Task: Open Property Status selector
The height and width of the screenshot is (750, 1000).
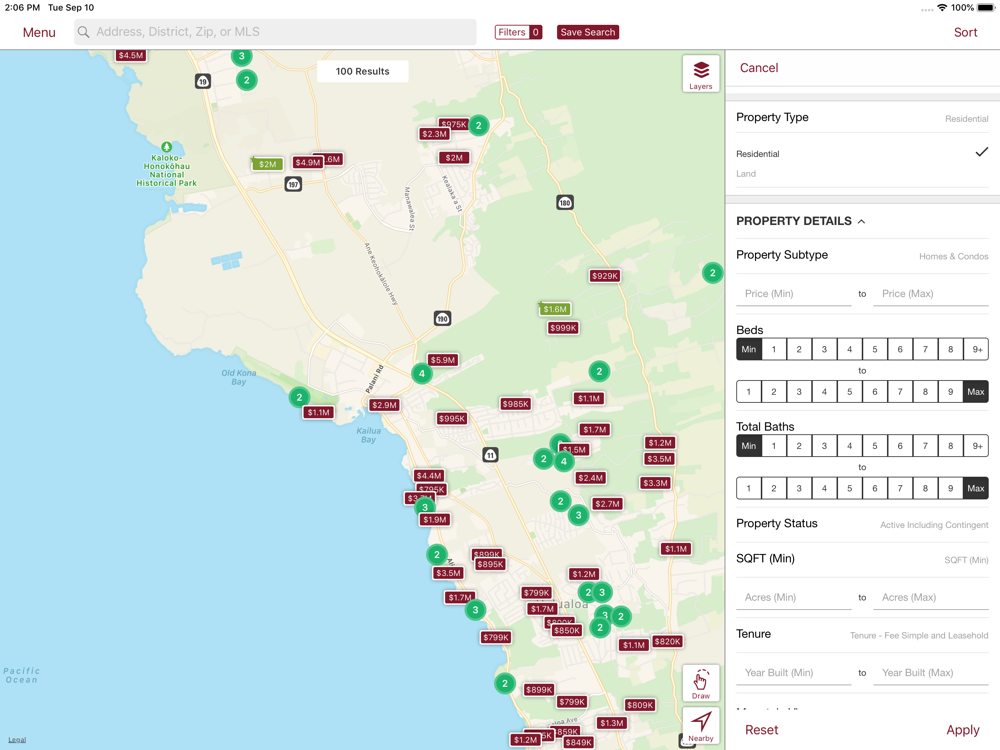Action: click(862, 524)
